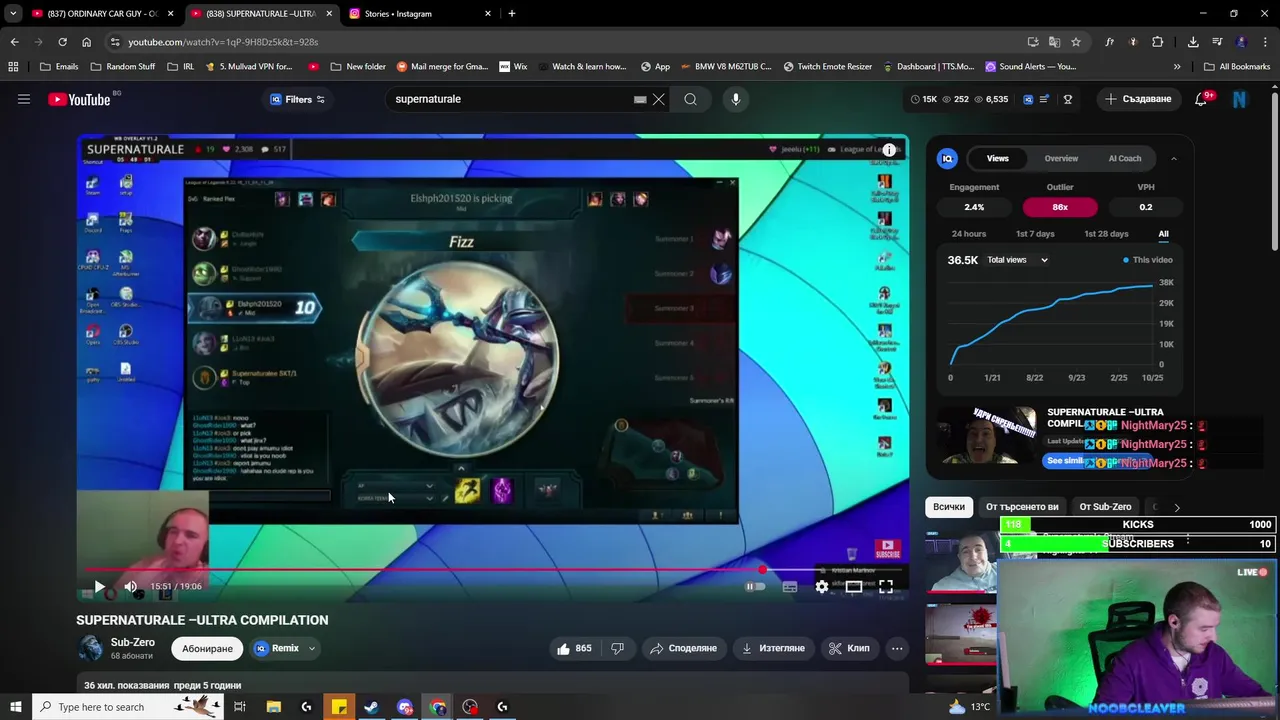
Task: Expand hidden bookmarks chevron
Action: point(1177,67)
